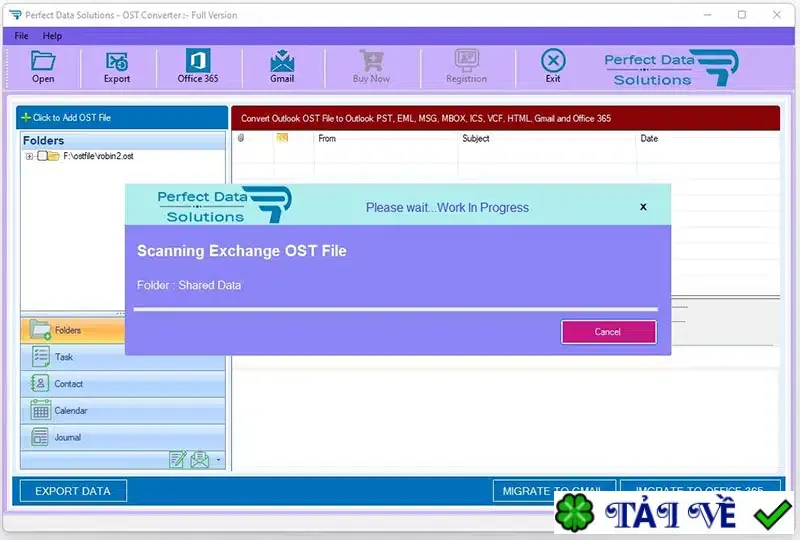Open navigation pane options dropdown arrow
Screen dimensions: 800x540
[218, 460]
